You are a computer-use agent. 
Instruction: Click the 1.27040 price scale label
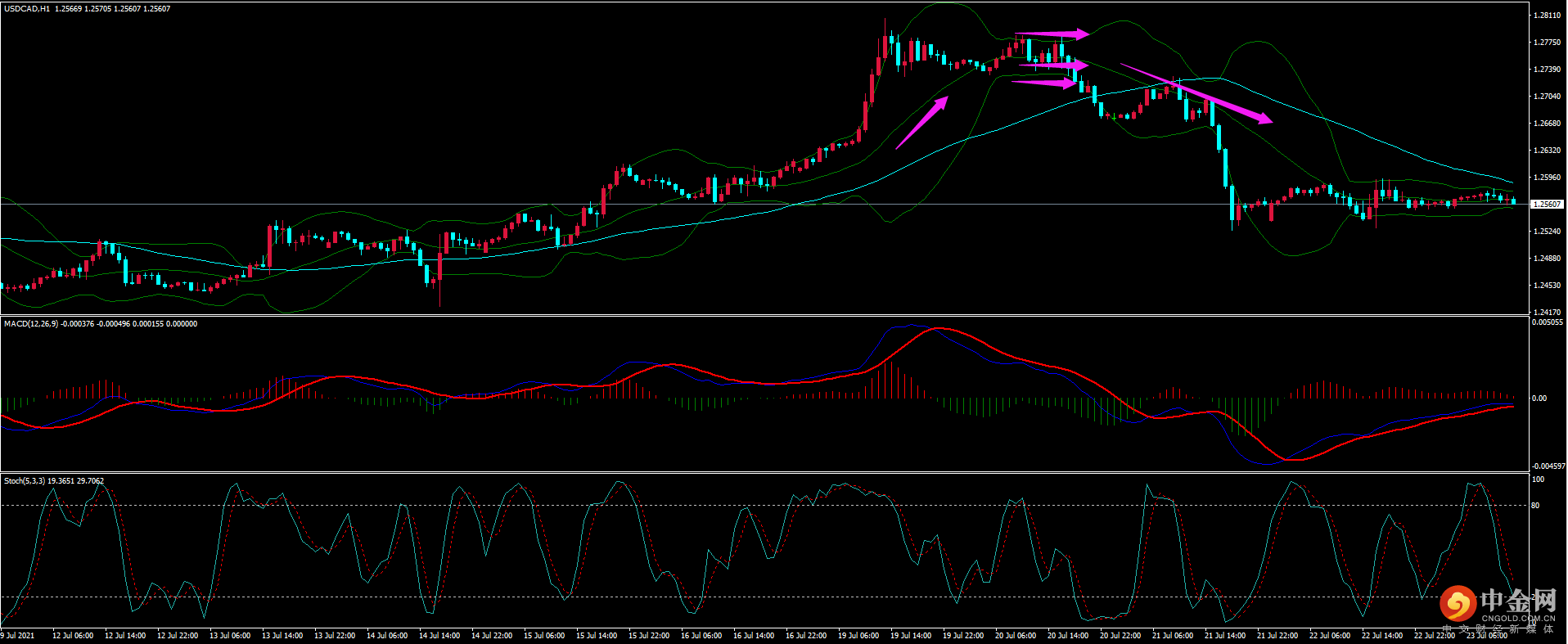click(1546, 97)
